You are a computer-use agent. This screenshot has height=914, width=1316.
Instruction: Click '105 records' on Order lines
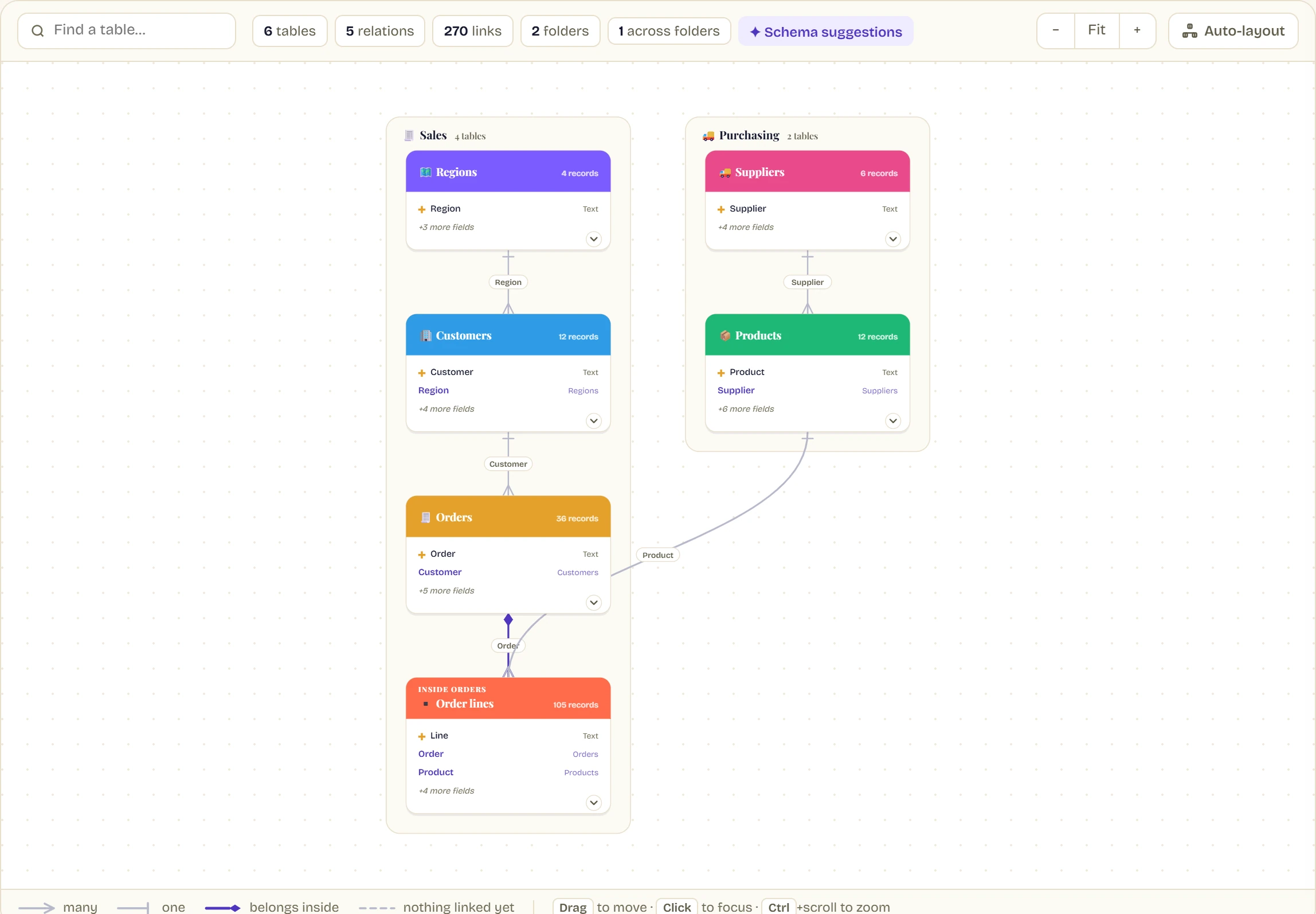(x=575, y=705)
